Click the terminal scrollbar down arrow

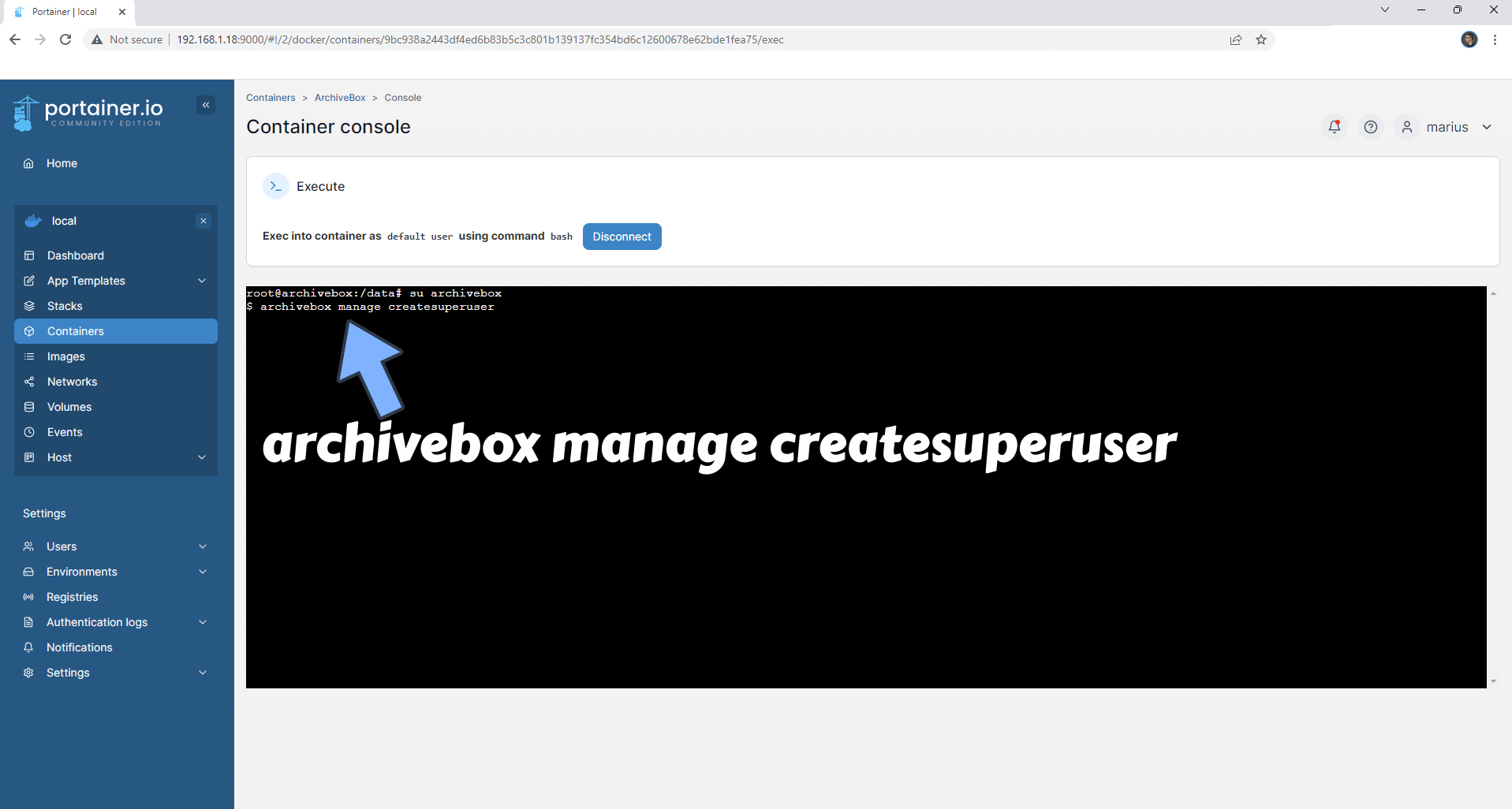coord(1493,681)
